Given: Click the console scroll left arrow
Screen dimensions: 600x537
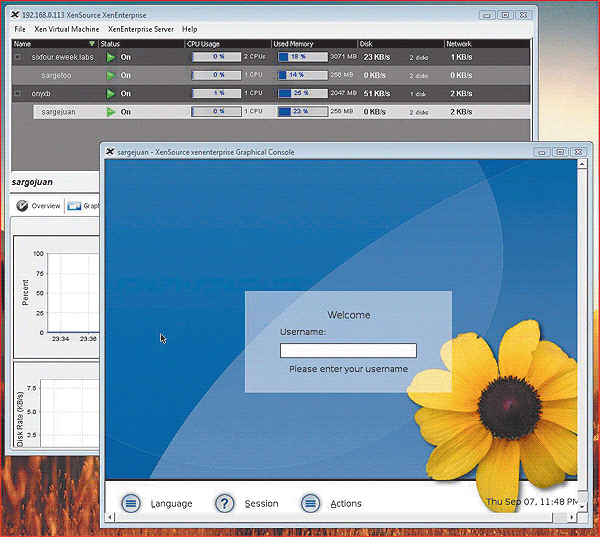Looking at the screenshot, I should coord(110,517).
